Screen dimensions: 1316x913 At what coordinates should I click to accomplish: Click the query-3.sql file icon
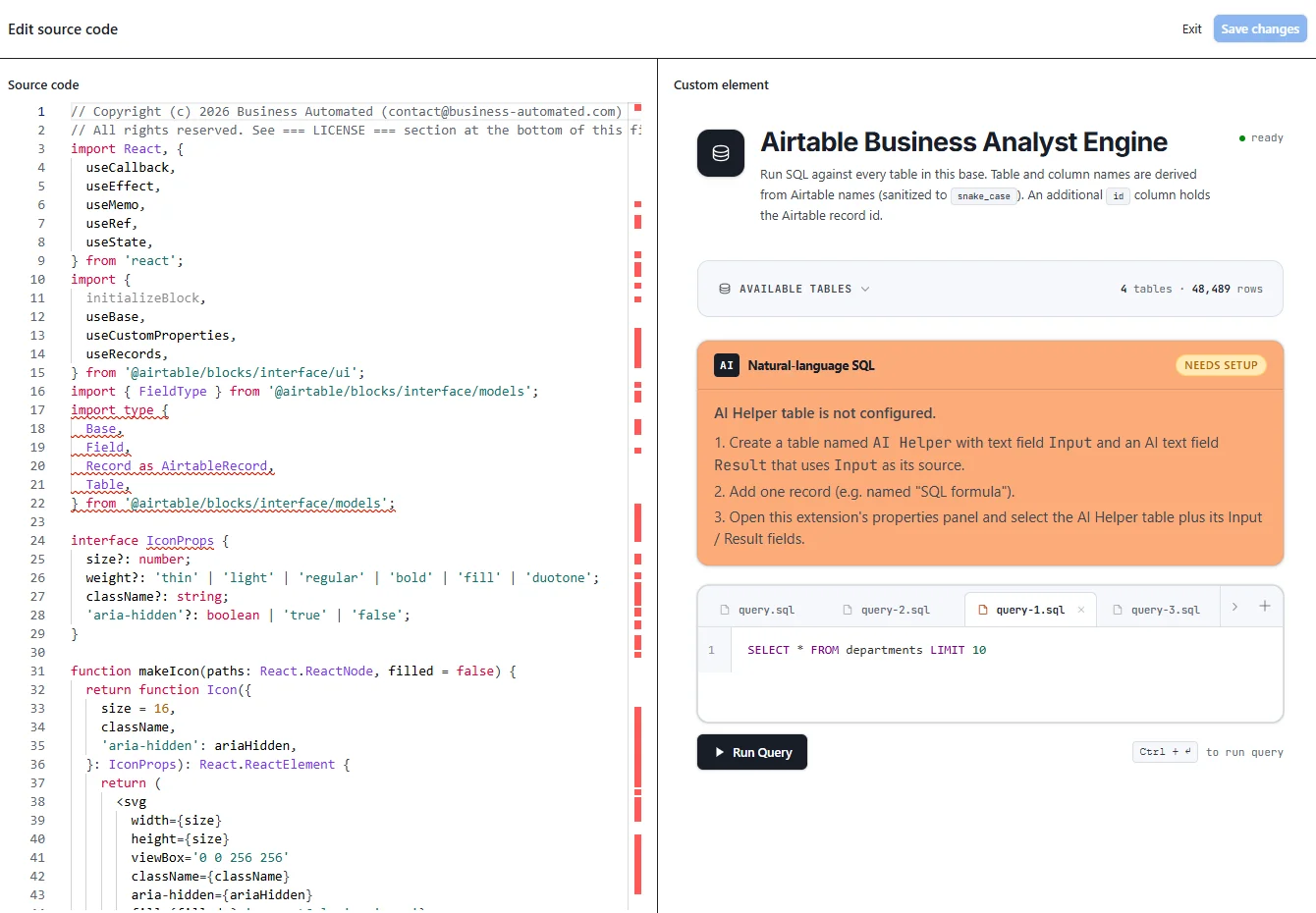coord(1118,610)
